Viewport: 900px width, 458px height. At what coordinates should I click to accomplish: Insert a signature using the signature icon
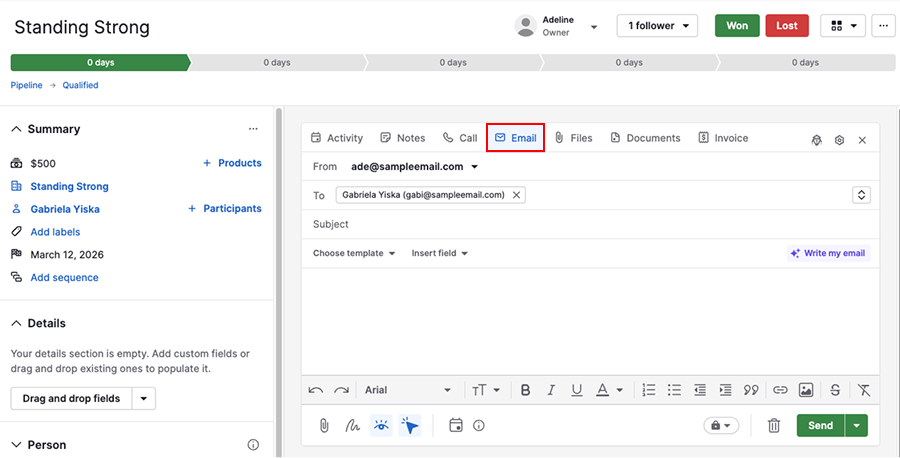pyautogui.click(x=352, y=426)
